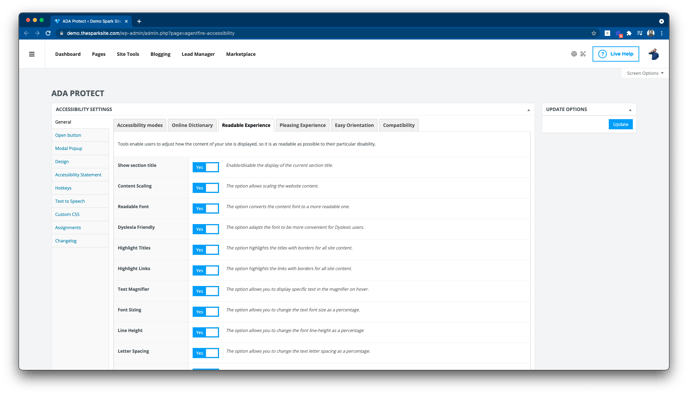688x395 pixels.
Task: Open Custom CSS settings link
Action: click(67, 214)
